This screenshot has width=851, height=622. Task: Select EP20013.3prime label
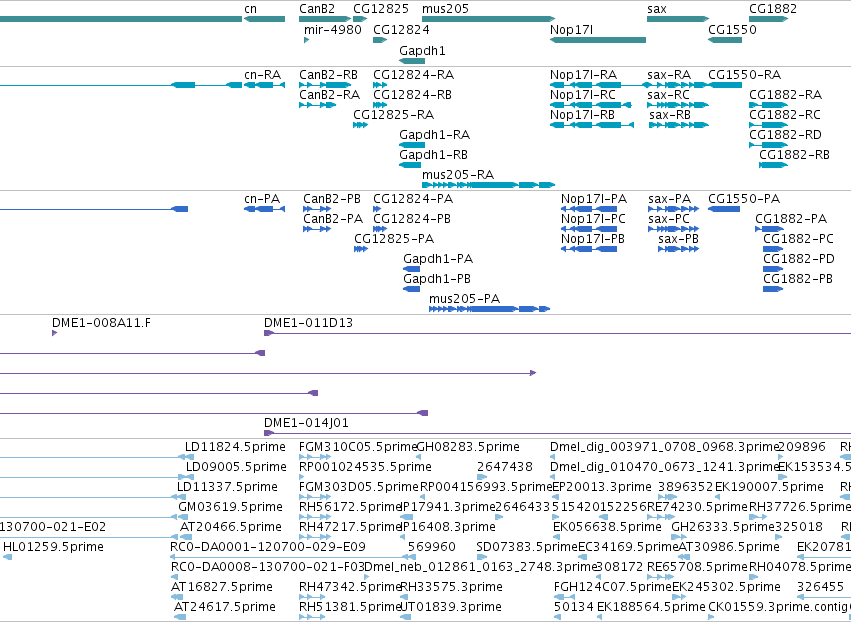[601, 487]
